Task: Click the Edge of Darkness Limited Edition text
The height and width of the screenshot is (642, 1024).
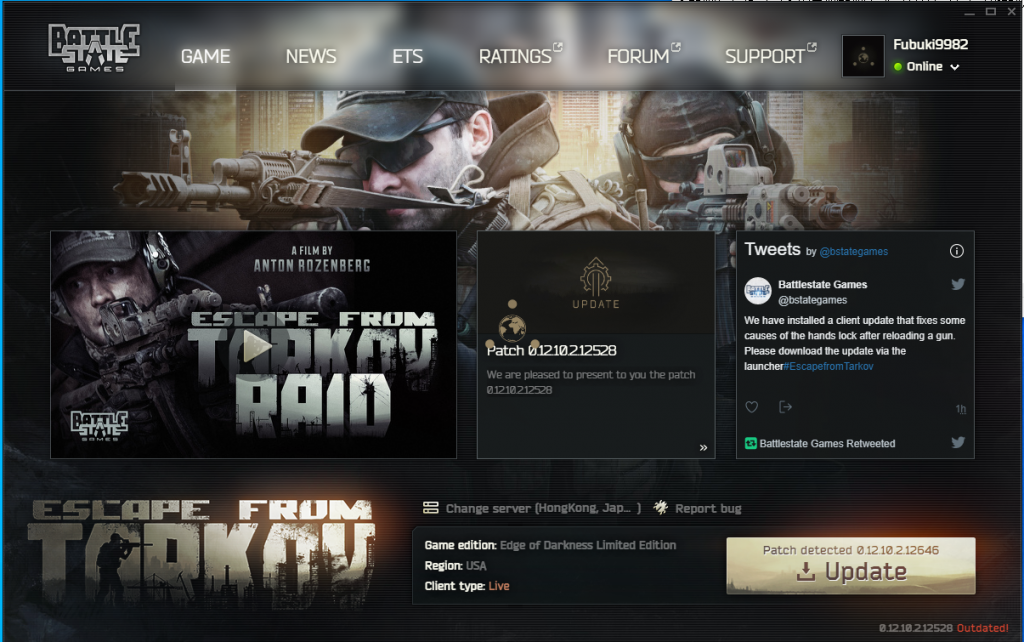Action: 588,545
